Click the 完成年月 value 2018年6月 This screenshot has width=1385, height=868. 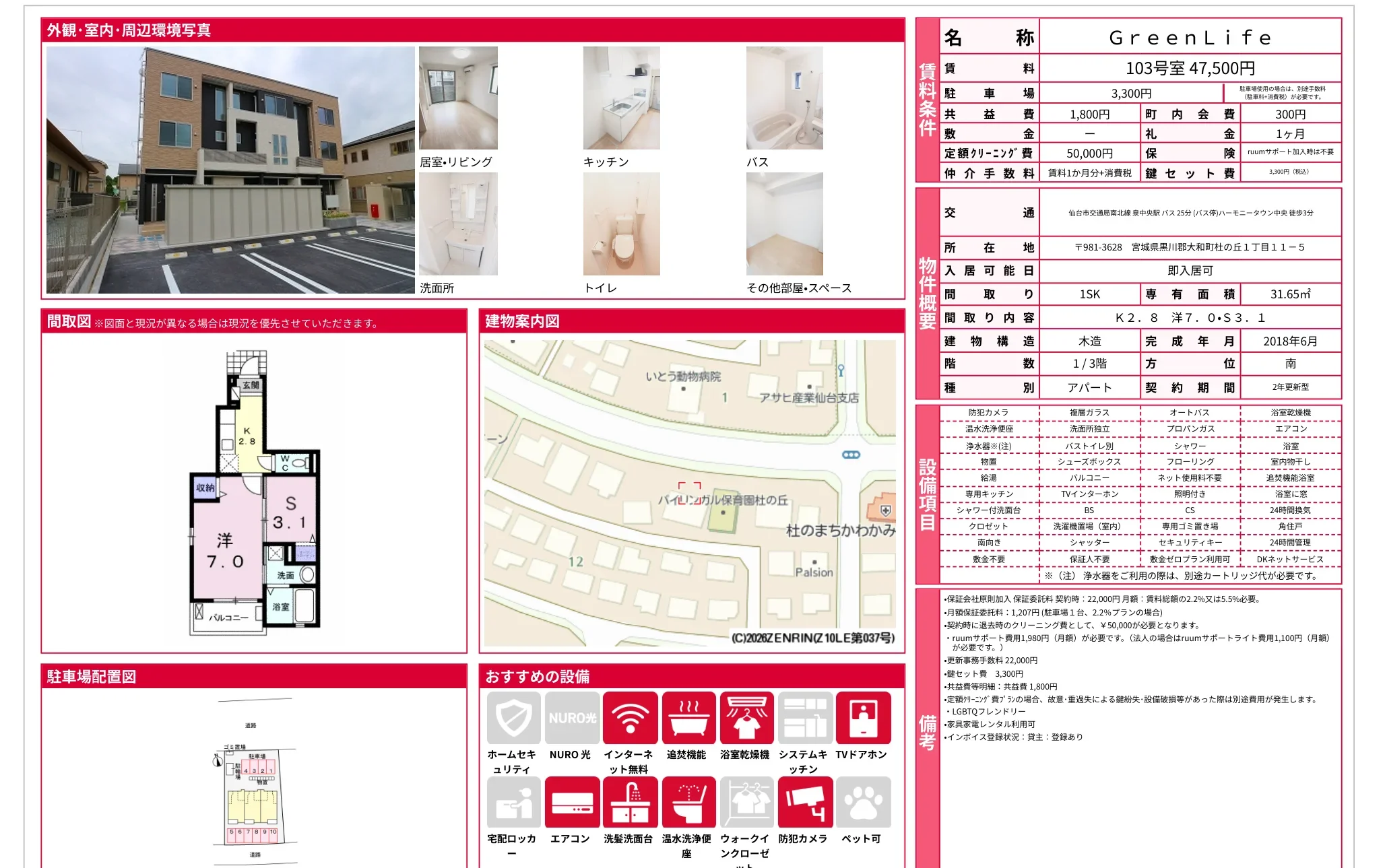(1290, 341)
